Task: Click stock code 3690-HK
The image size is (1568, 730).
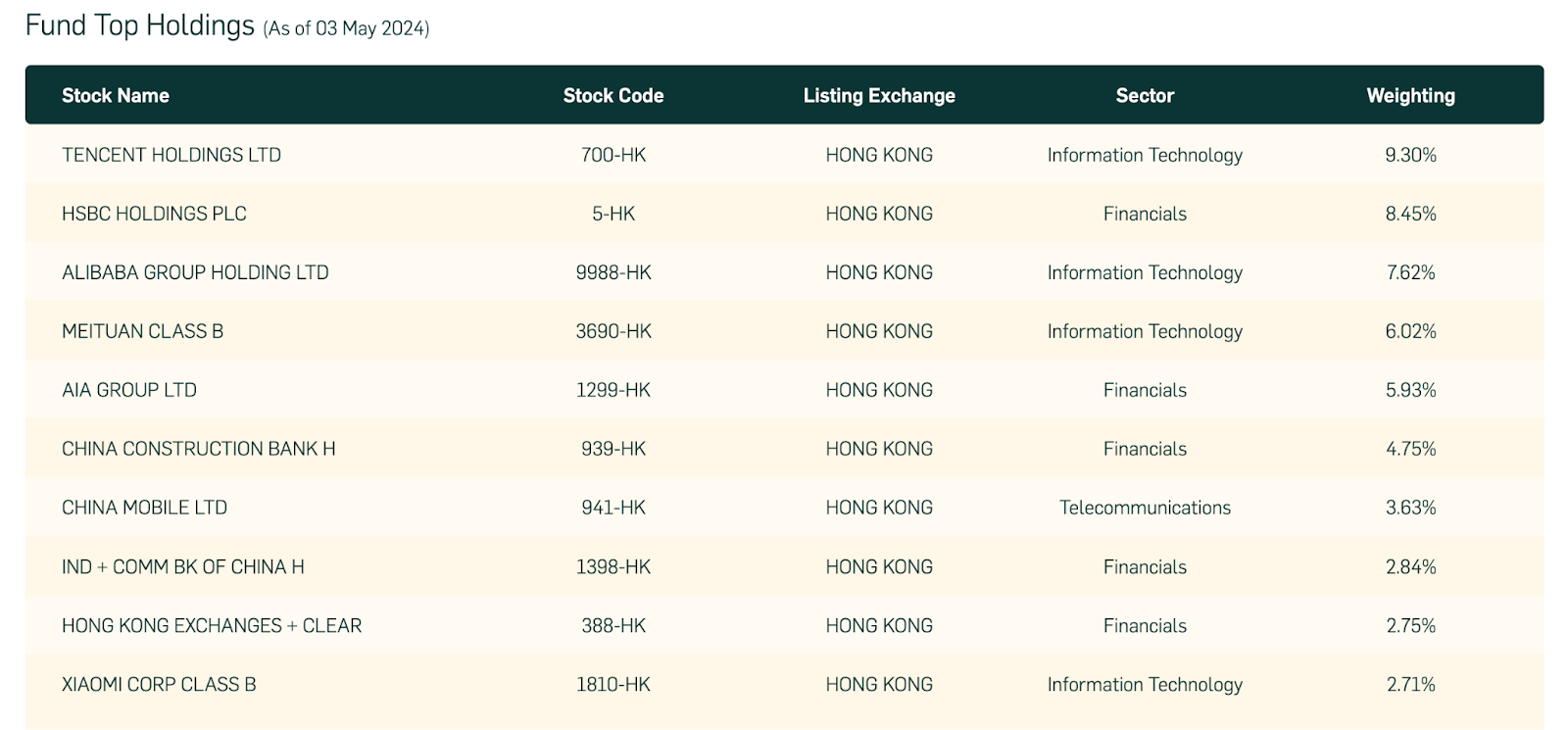Action: (613, 331)
